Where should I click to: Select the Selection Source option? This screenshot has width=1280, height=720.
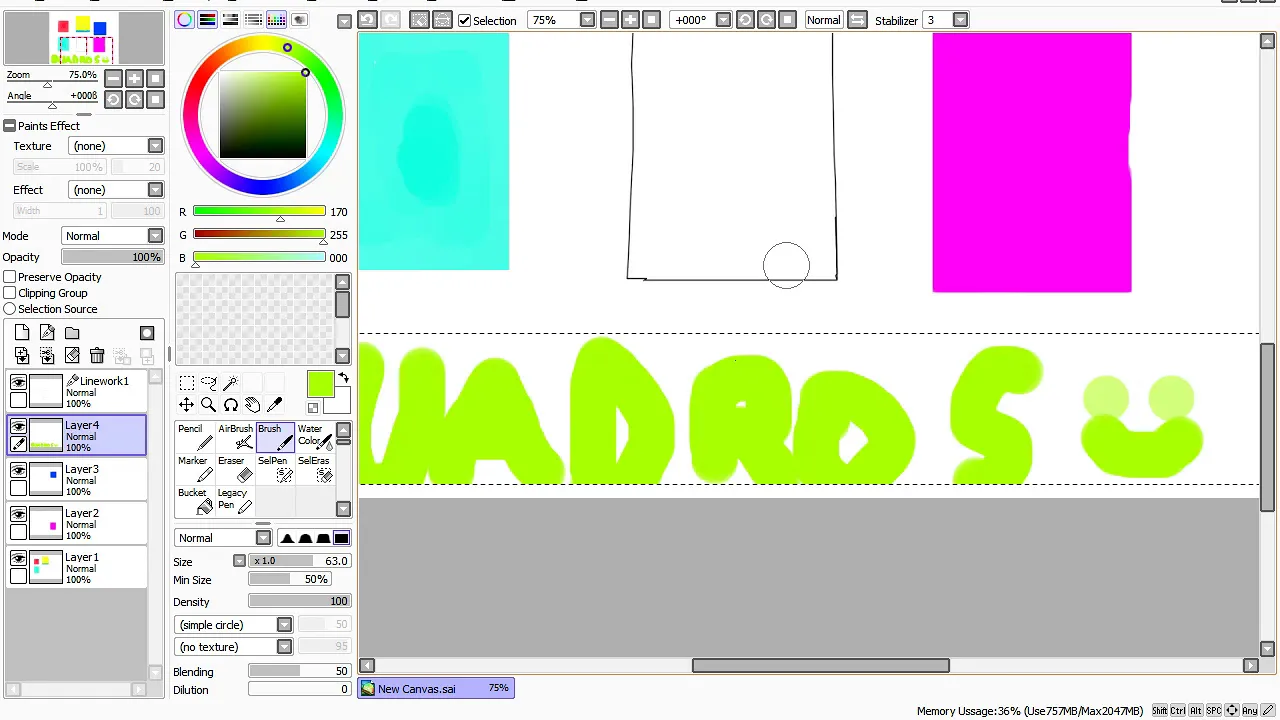(10, 309)
